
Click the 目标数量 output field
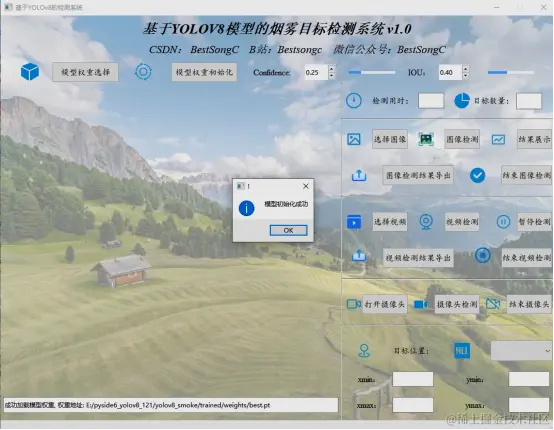click(529, 101)
